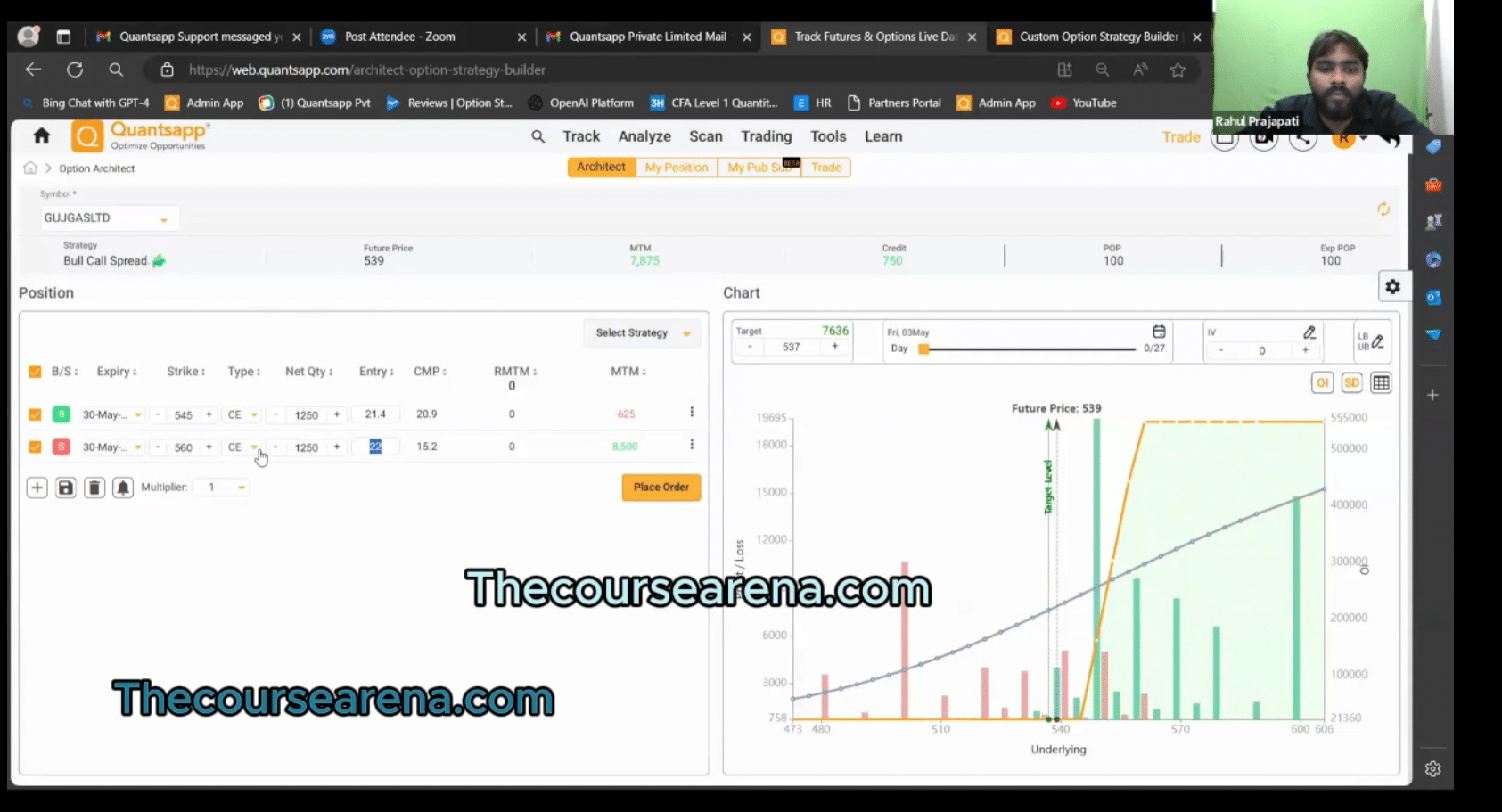Screen dimensions: 1502x812
Task: Add a new position leg with the plus icon
Action: click(x=37, y=488)
